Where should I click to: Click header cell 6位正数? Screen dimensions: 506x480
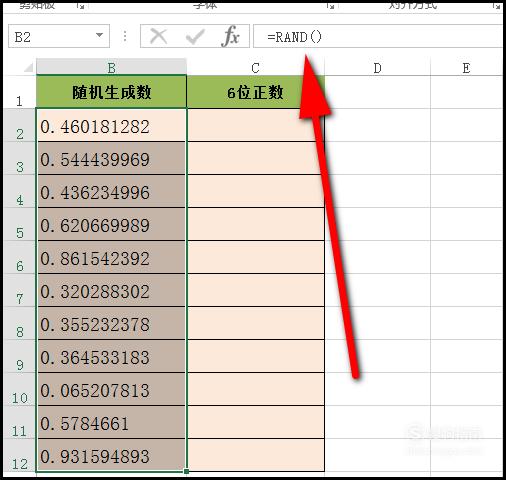[255, 92]
